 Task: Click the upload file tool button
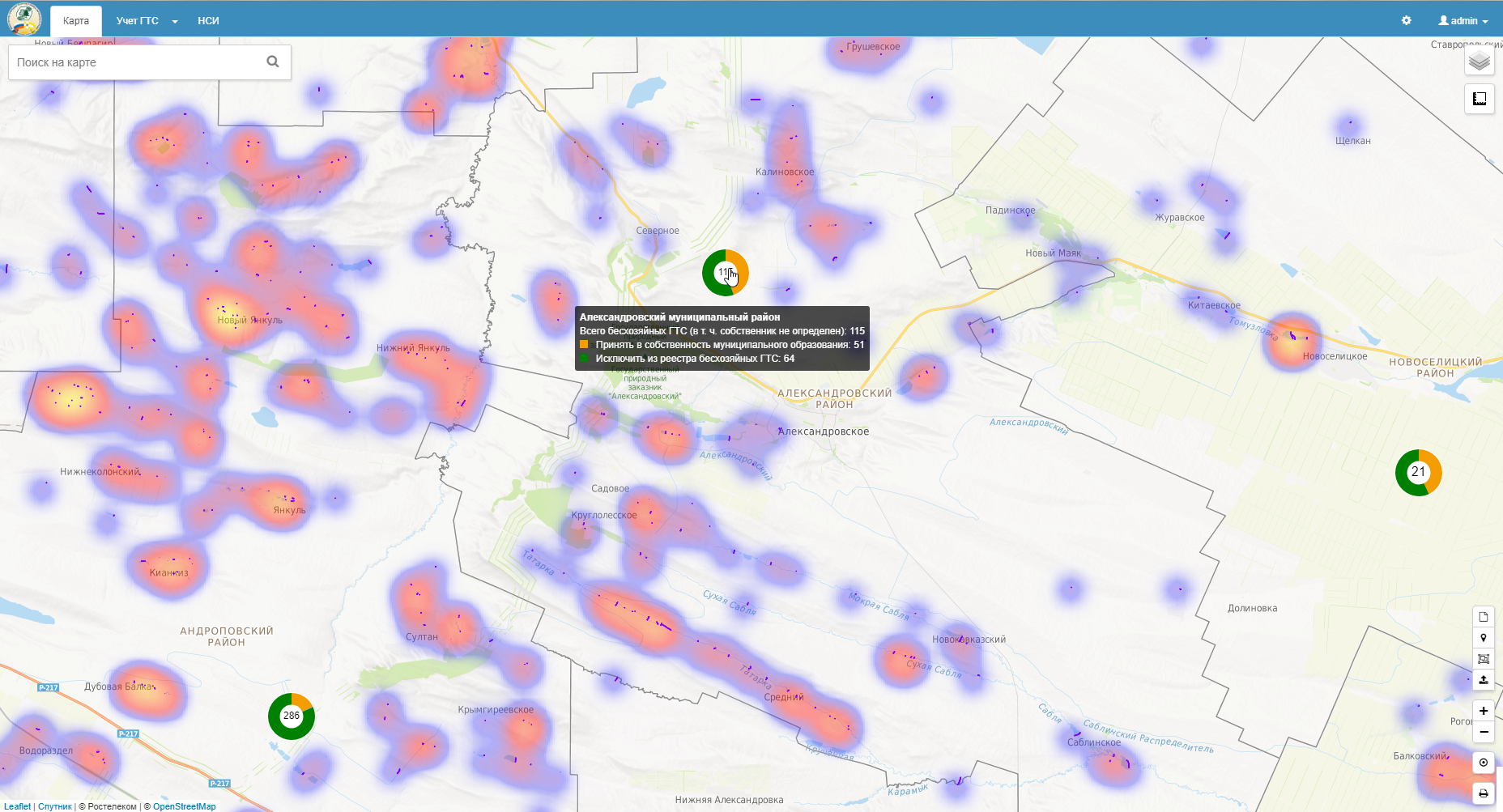(1483, 680)
